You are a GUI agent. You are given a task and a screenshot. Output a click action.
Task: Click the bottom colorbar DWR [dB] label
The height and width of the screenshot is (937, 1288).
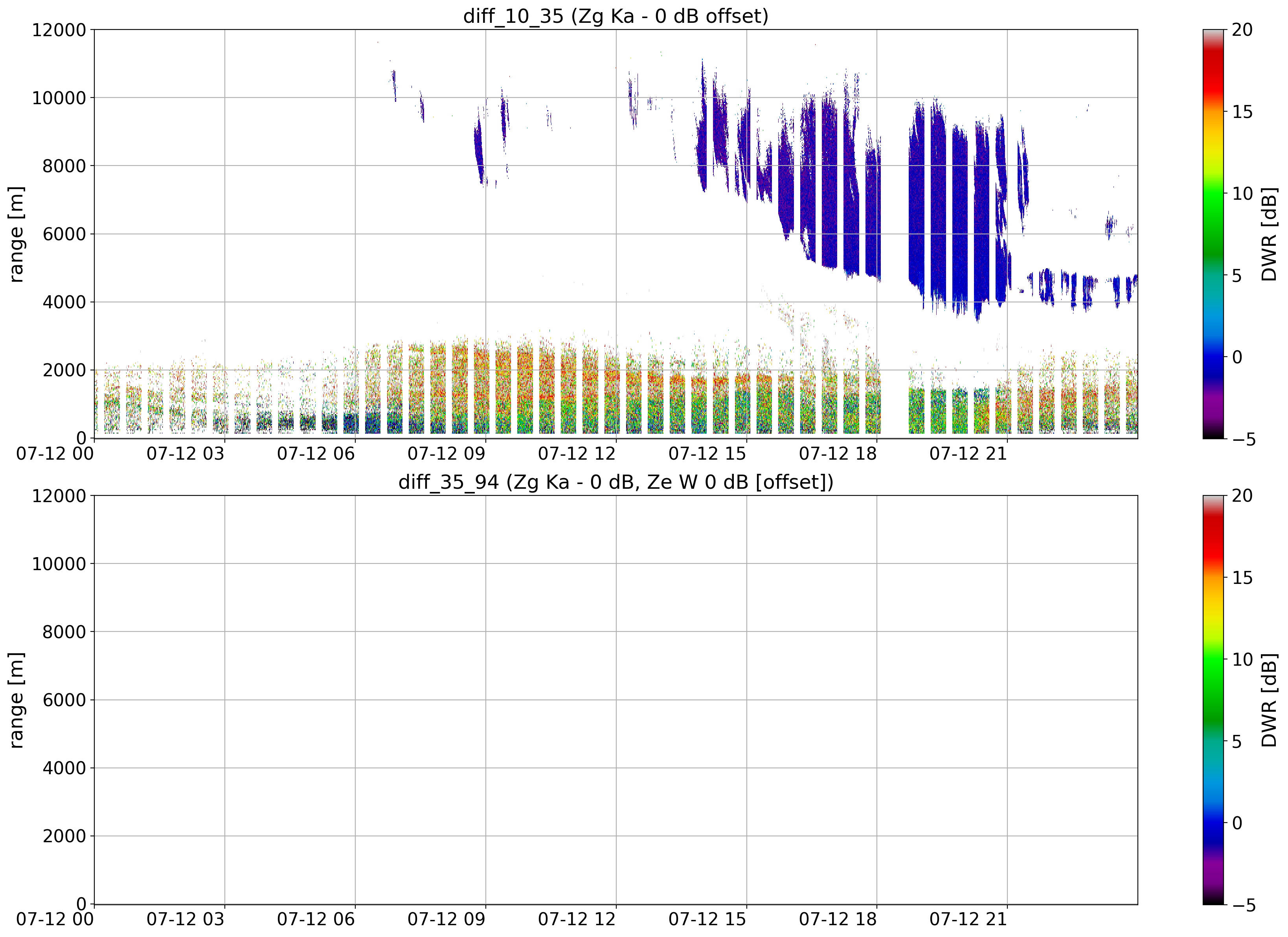[1268, 700]
